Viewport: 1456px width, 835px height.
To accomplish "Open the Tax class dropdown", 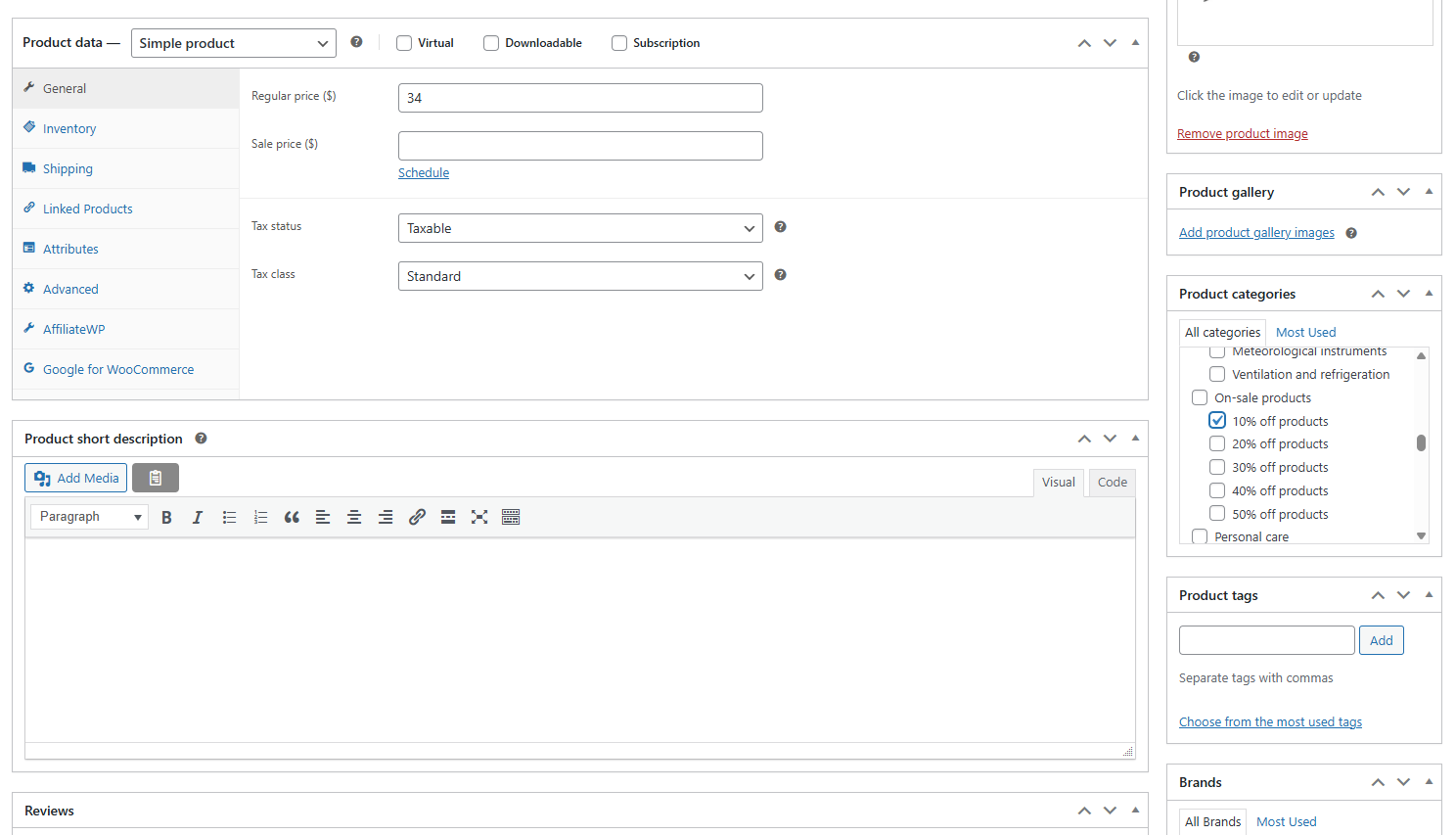I will tap(579, 276).
